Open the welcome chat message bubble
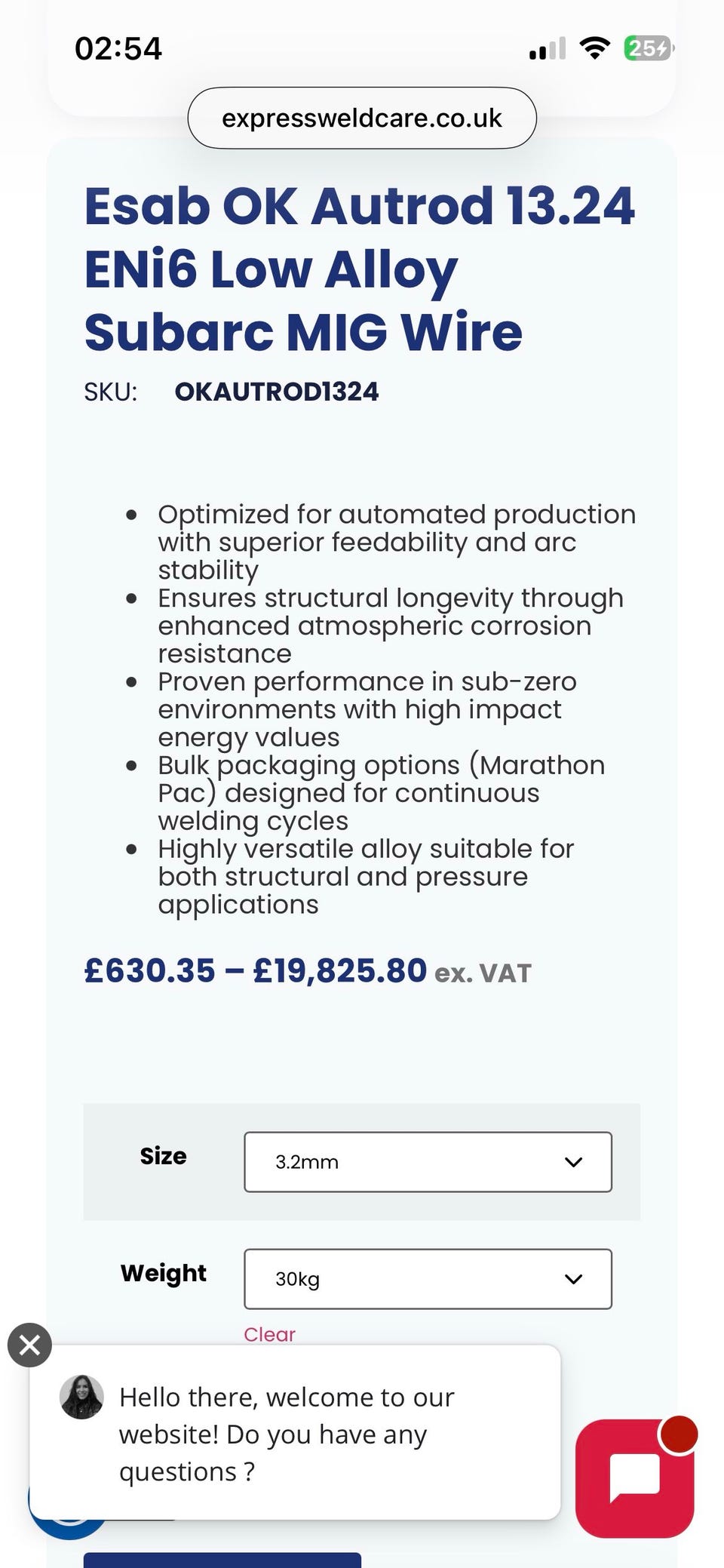The height and width of the screenshot is (1568, 724). 295,1434
